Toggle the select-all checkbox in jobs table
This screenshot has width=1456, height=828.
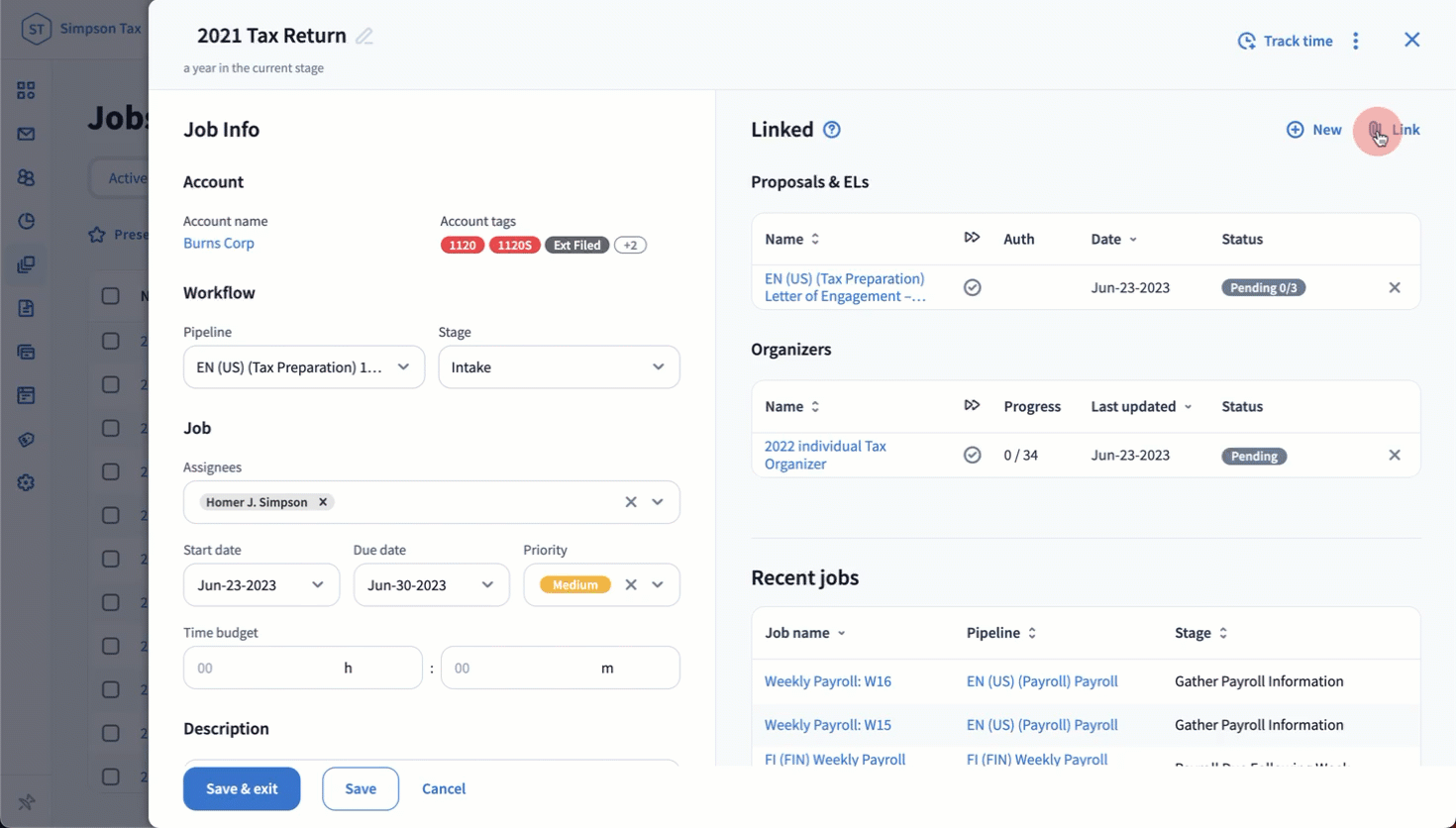pos(110,295)
